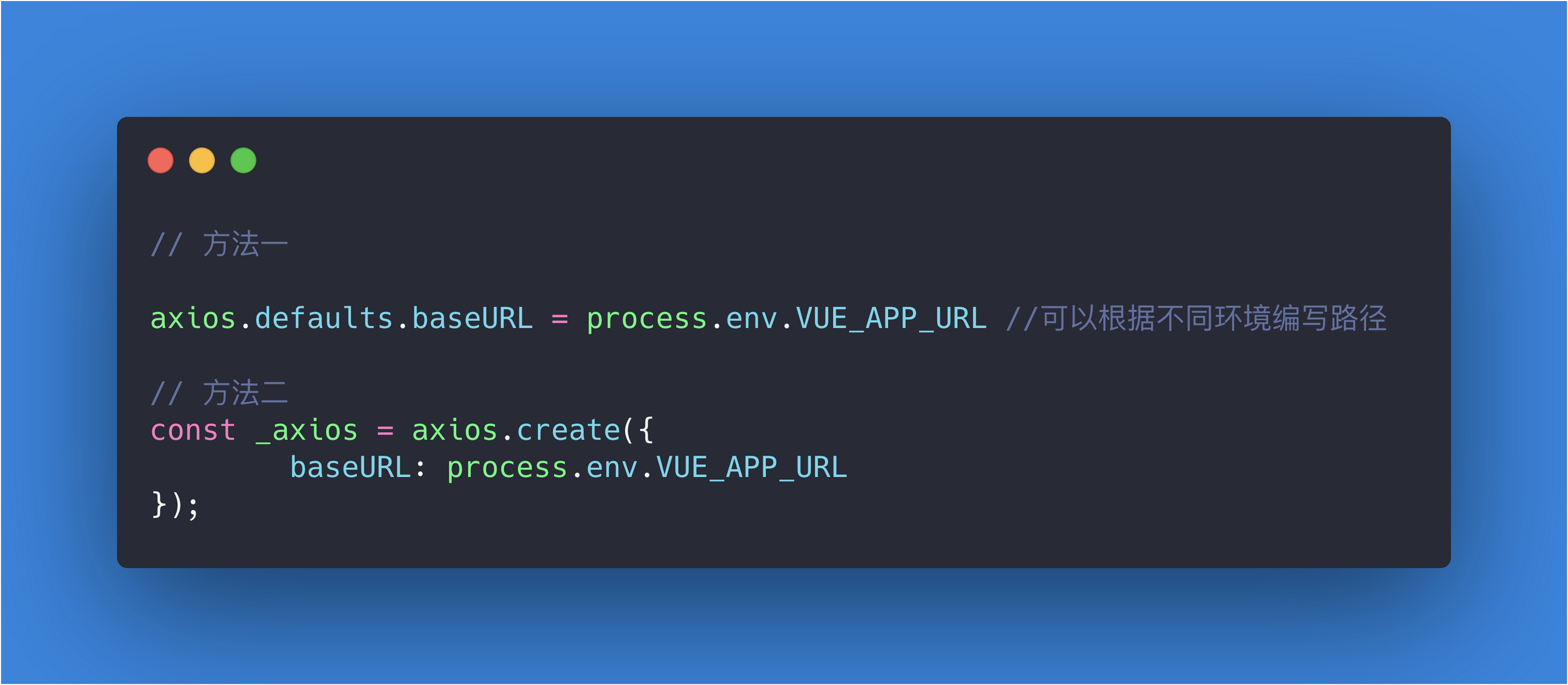Click 'defaults' in the first code line
This screenshot has height=685, width=1568.
click(324, 318)
